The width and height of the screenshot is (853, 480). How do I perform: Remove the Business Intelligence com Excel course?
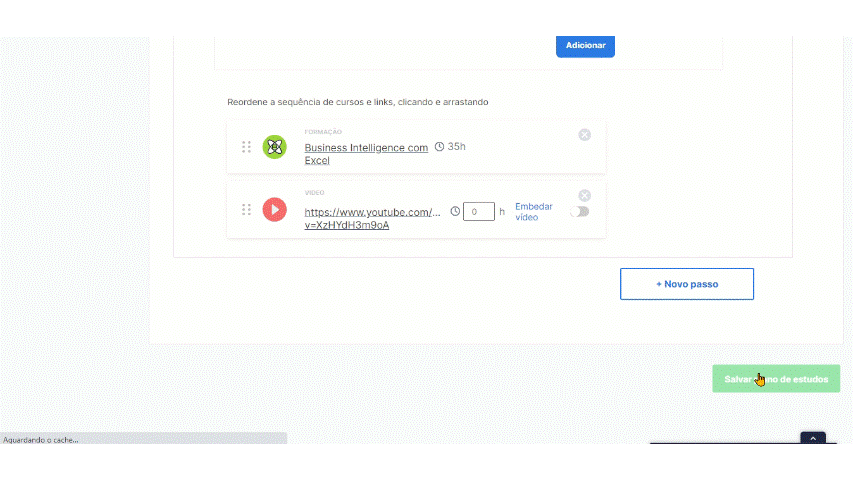585,135
